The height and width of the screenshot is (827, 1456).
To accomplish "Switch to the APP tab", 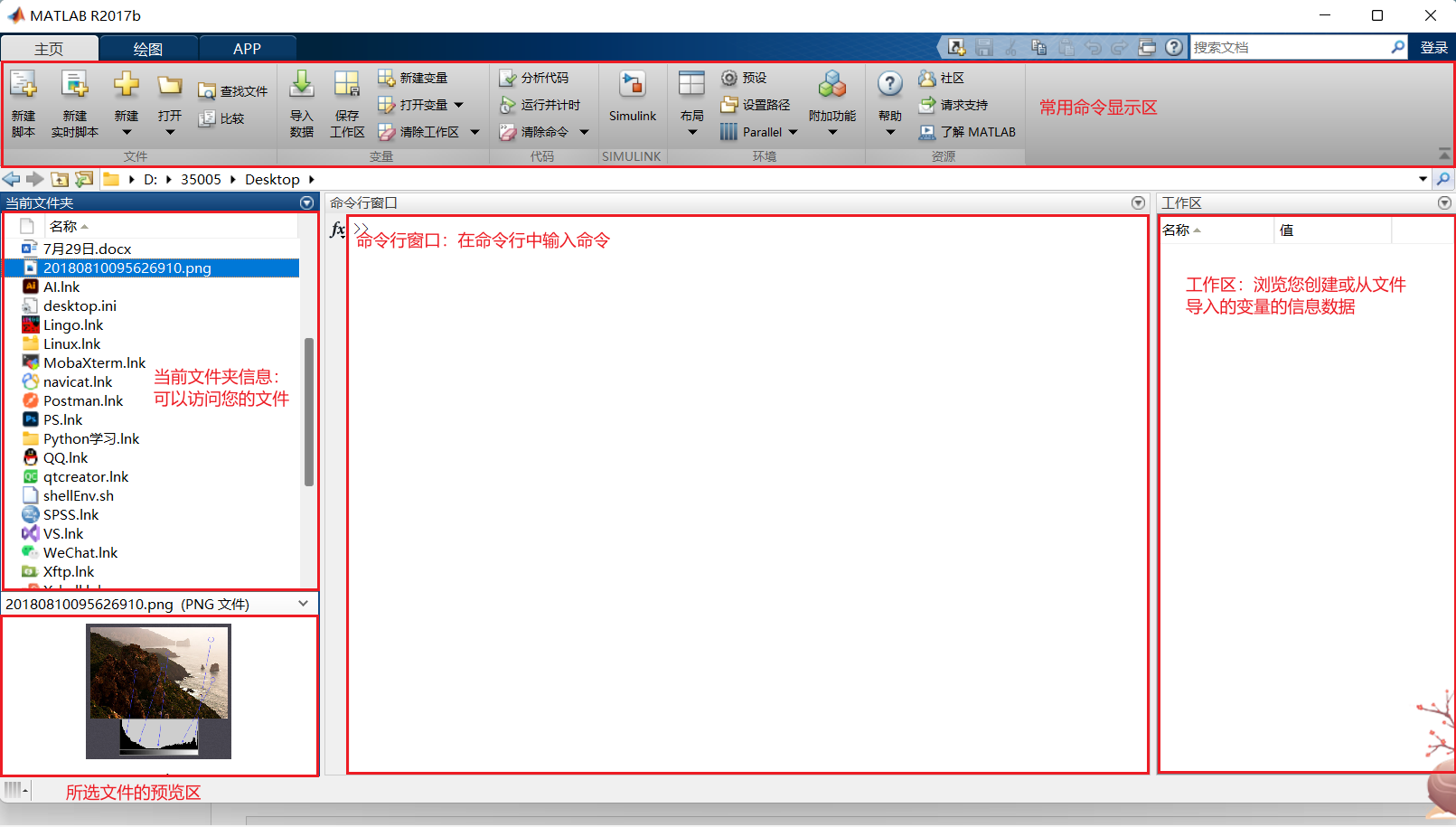I will (247, 49).
